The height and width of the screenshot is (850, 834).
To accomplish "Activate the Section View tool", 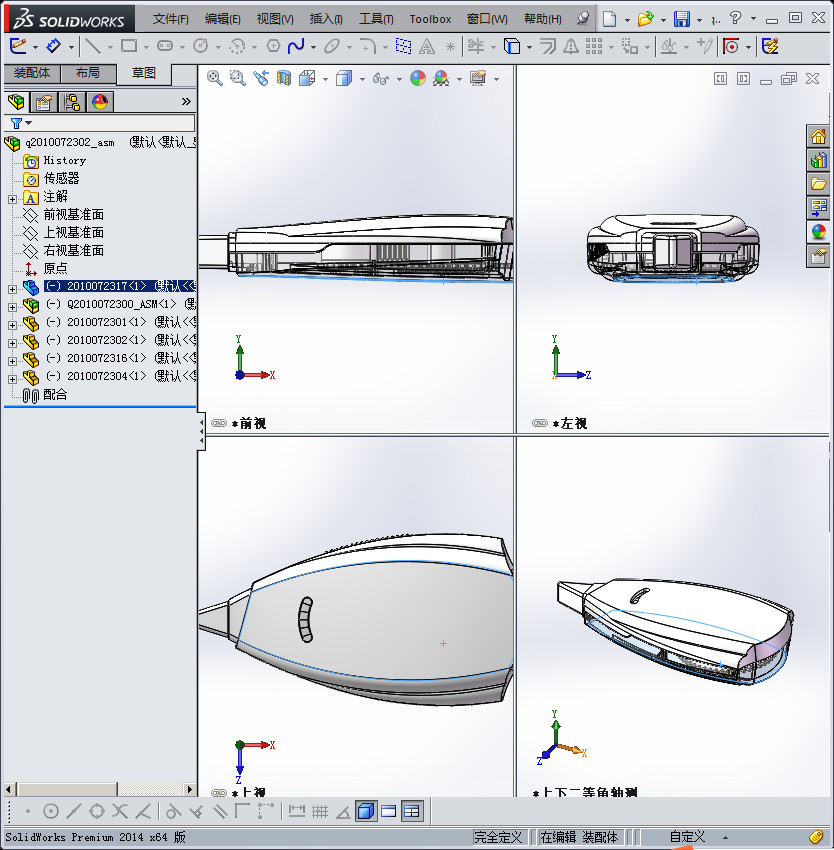I will 282,78.
